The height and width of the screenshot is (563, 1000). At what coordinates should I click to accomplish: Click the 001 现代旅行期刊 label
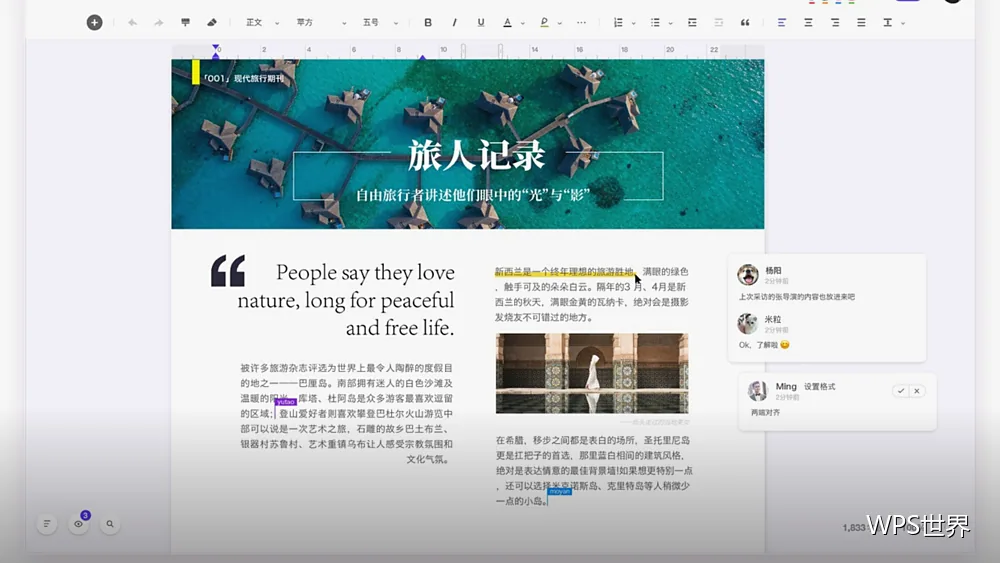tap(244, 78)
